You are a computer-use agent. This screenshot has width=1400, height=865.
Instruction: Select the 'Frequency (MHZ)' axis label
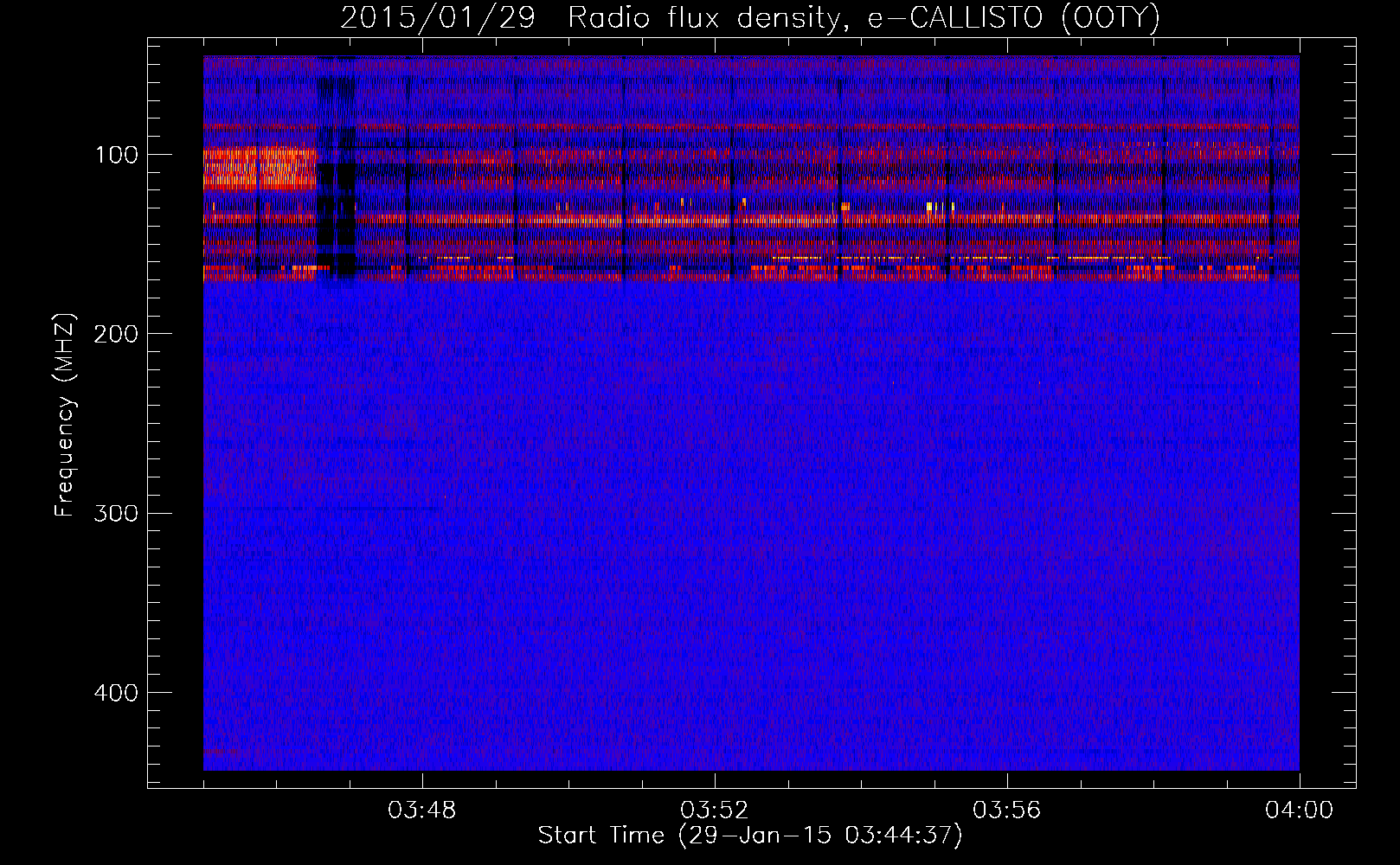click(x=65, y=415)
